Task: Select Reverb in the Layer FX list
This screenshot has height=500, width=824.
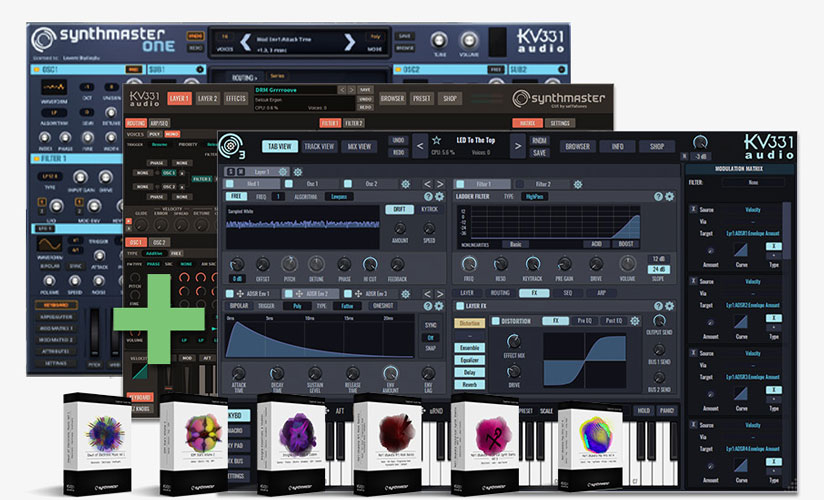Action: [469, 383]
